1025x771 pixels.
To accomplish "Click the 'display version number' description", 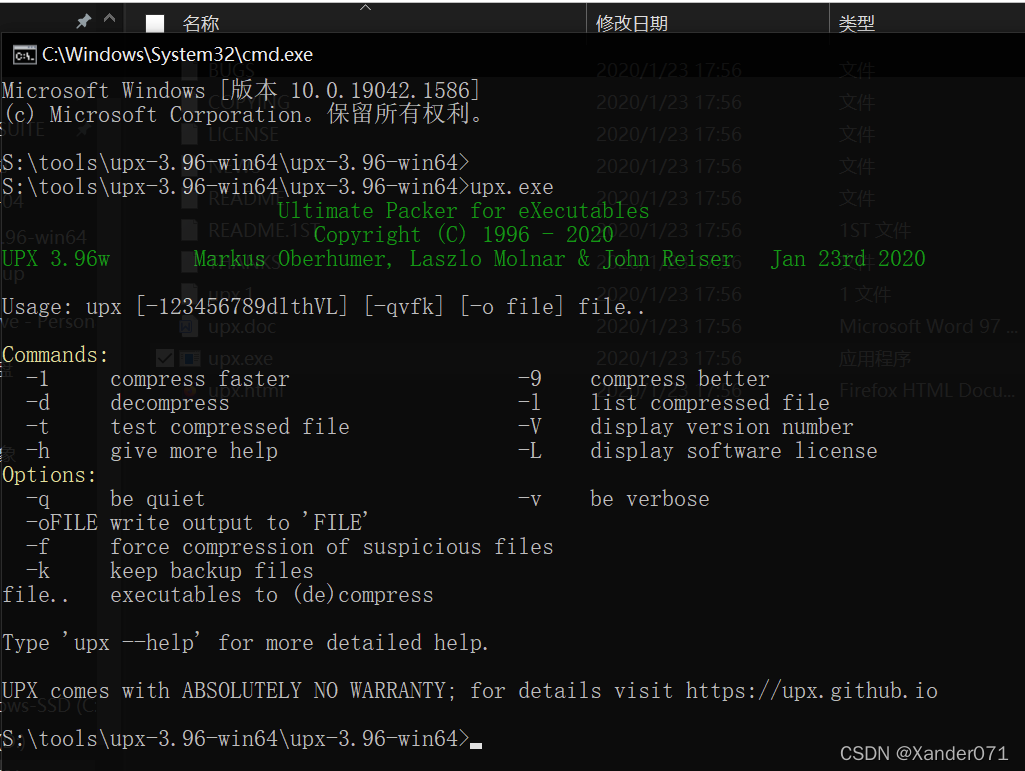I will [x=722, y=427].
